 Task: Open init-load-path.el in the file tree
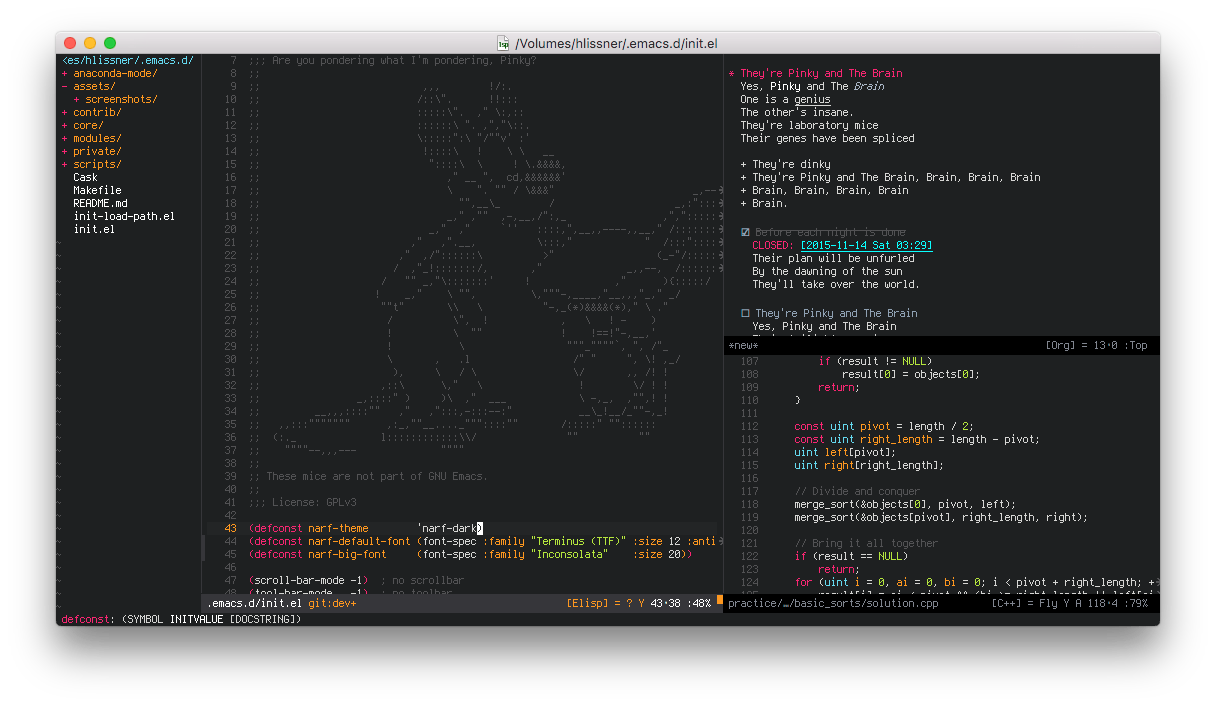click(x=124, y=216)
